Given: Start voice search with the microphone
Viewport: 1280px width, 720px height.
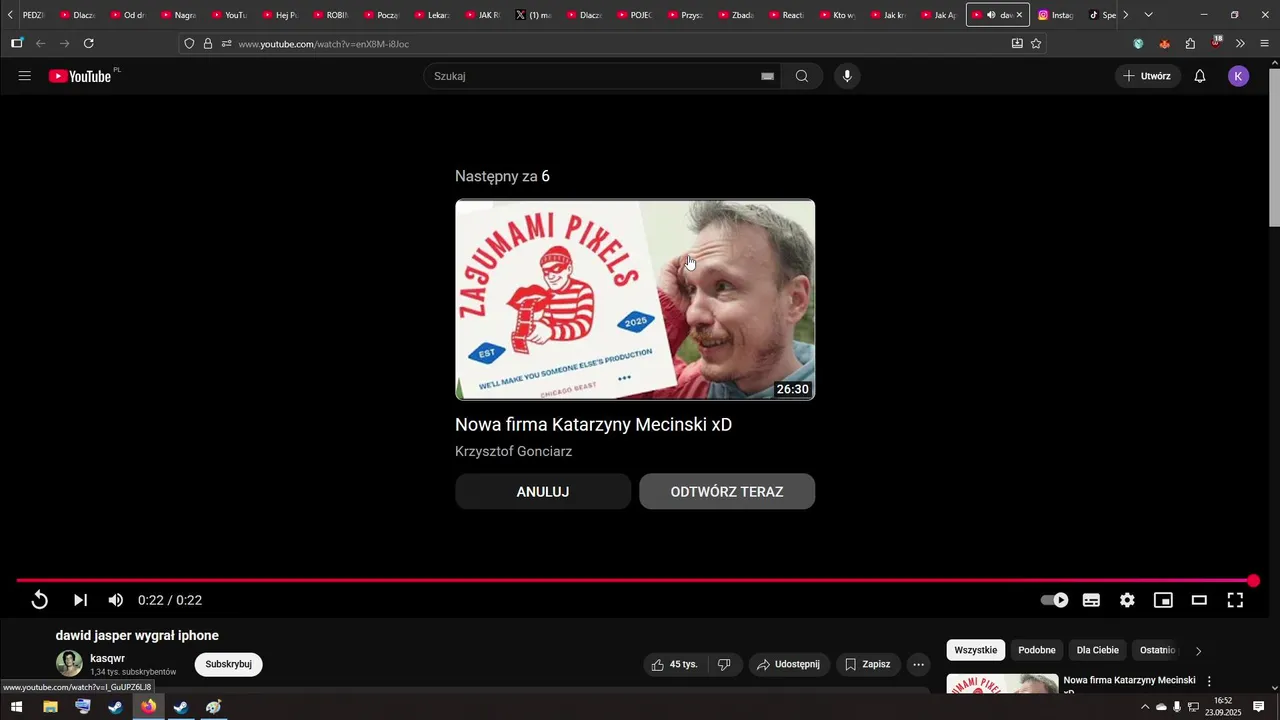Looking at the screenshot, I should coord(847,76).
